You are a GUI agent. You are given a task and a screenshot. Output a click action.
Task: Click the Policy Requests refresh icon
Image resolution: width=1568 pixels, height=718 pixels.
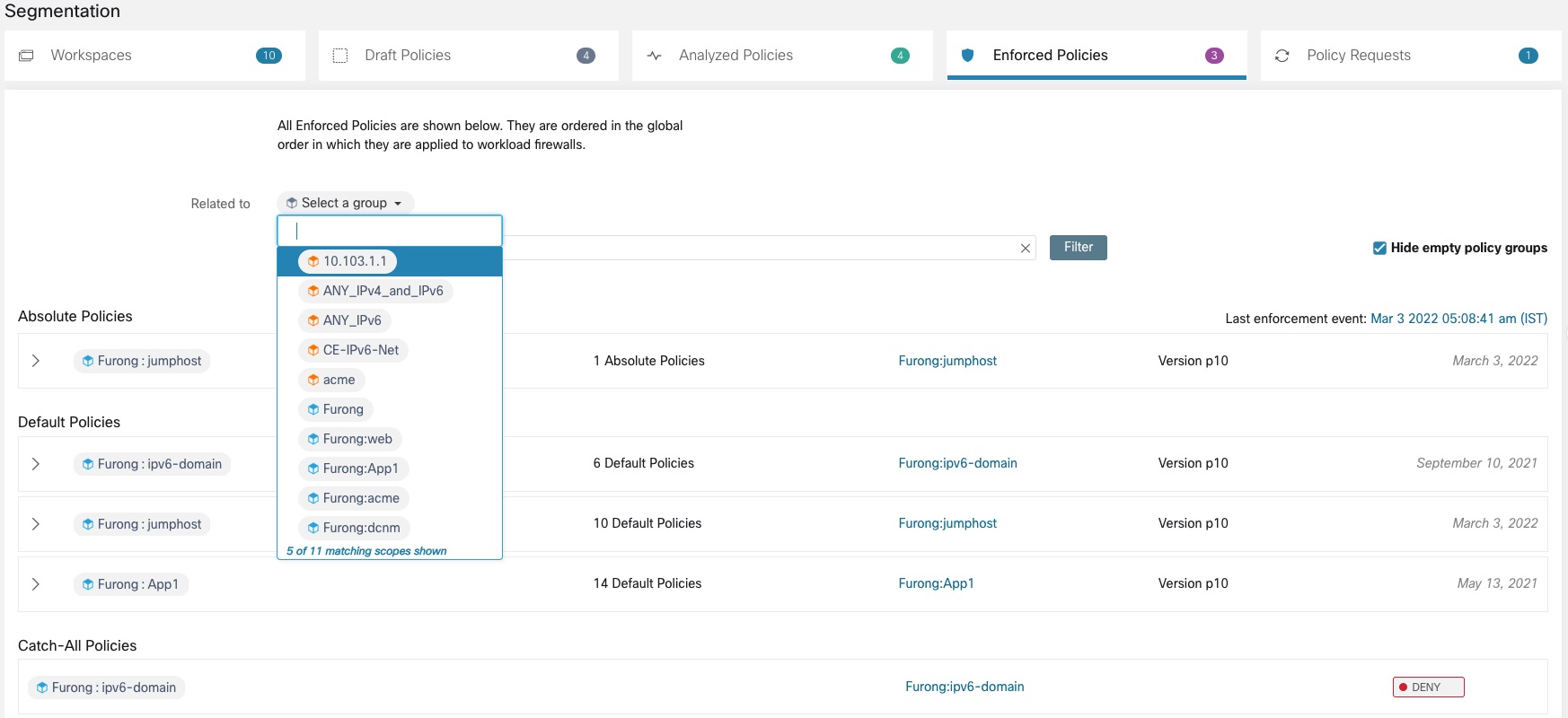pos(1282,56)
